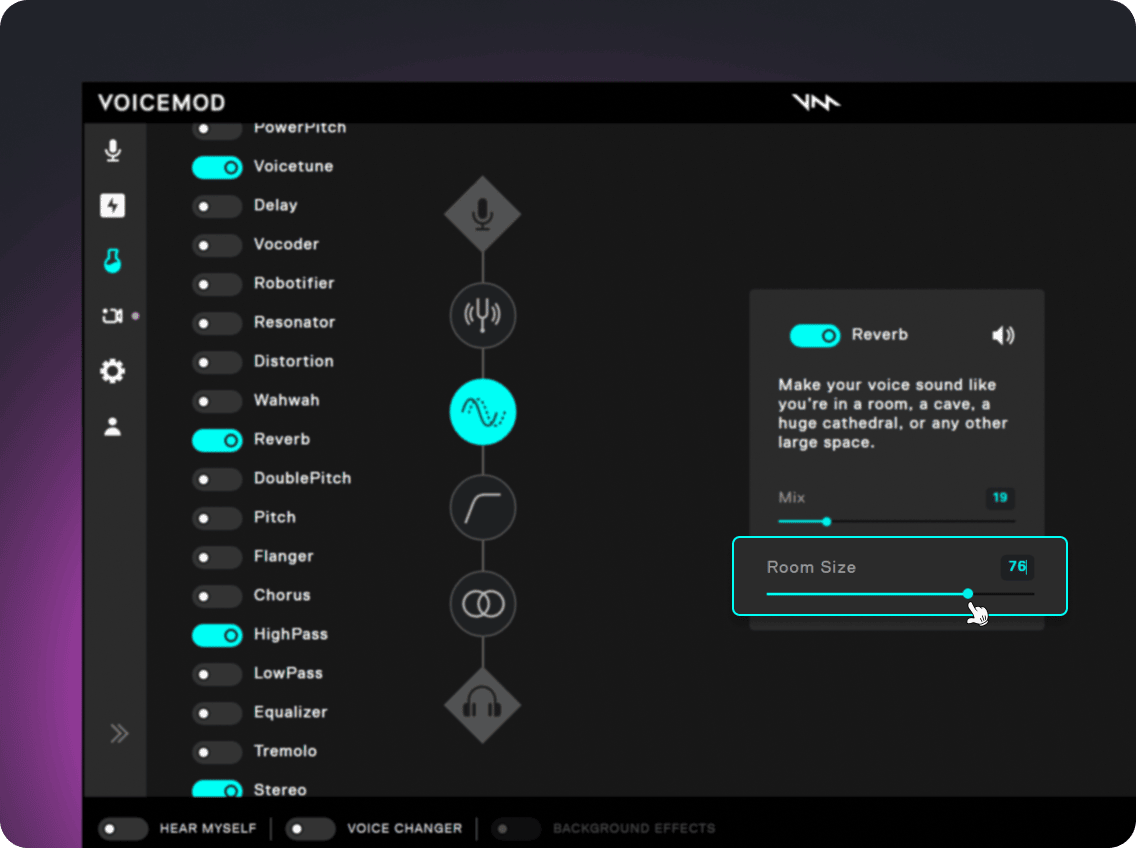Open the Soundboard lightning bolt sidebar icon
The width and height of the screenshot is (1136, 848).
pyautogui.click(x=112, y=205)
